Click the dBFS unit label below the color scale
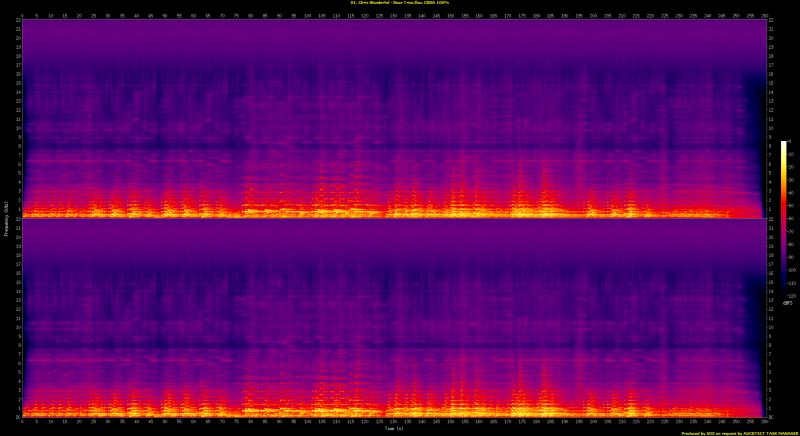The height and width of the screenshot is (436, 800). point(788,304)
